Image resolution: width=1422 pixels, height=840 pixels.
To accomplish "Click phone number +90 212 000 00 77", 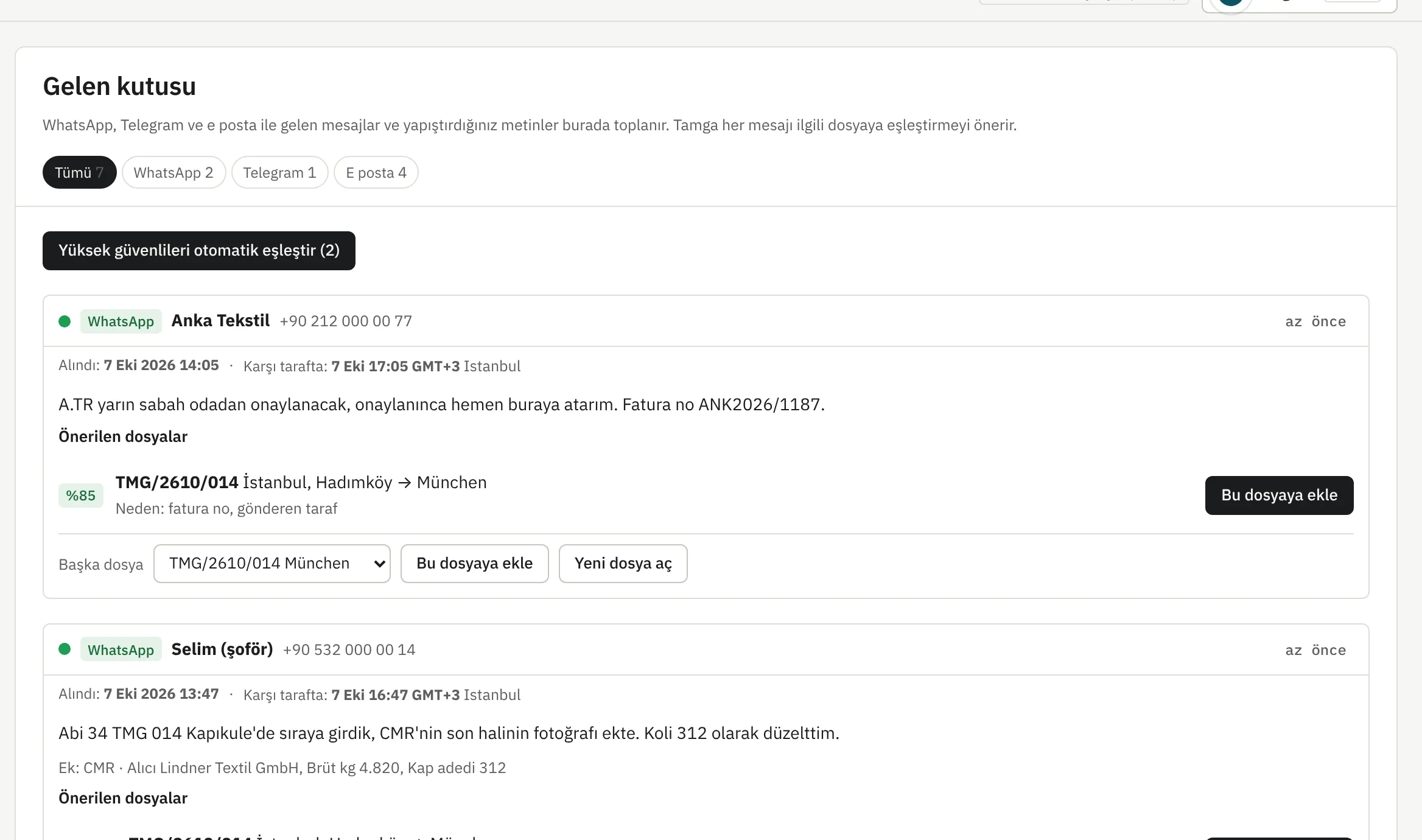I will pos(346,321).
